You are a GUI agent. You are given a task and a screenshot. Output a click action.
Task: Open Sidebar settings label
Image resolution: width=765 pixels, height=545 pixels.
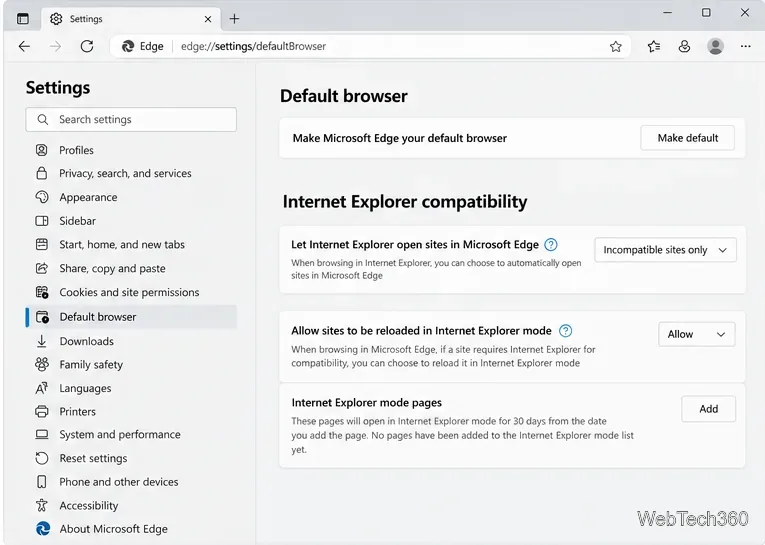point(78,221)
